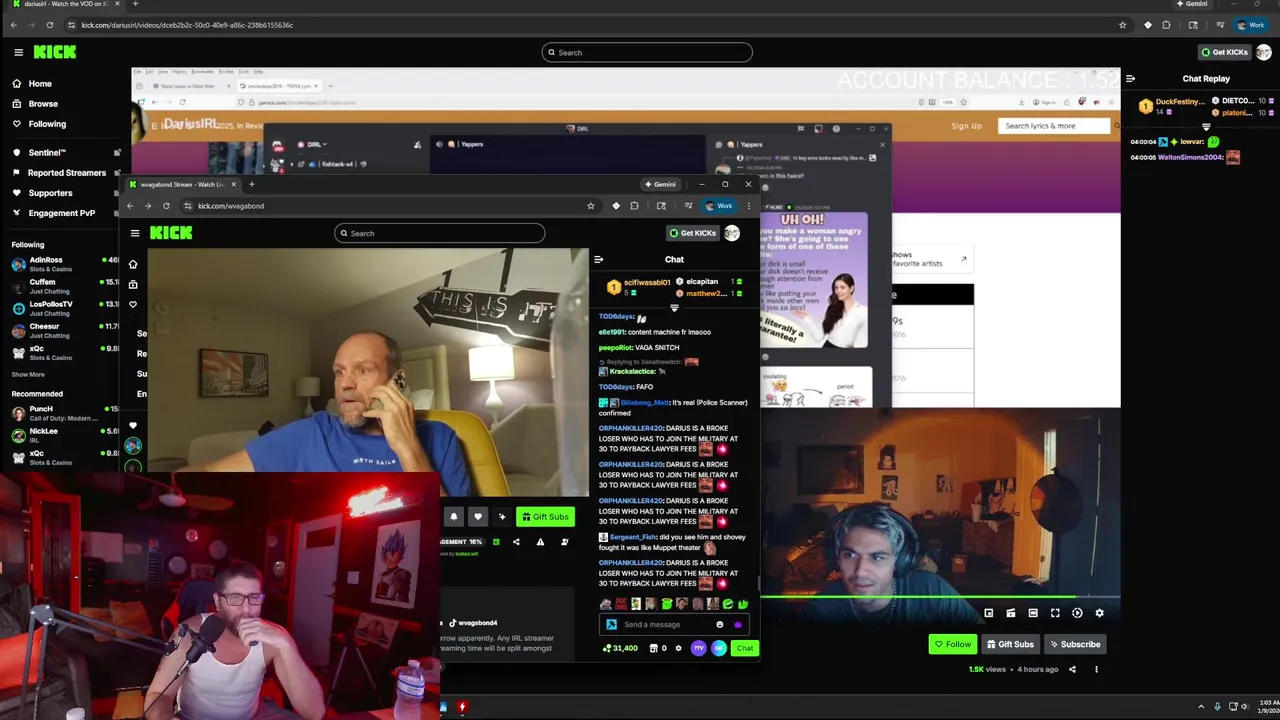Screen dimensions: 1280x720
Task: Expand Show more under Following
Action: tap(28, 375)
